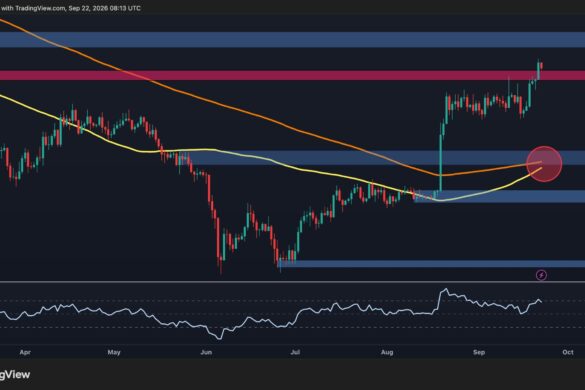Select the white RSI oscillator line
The image size is (585, 390).
[270, 313]
